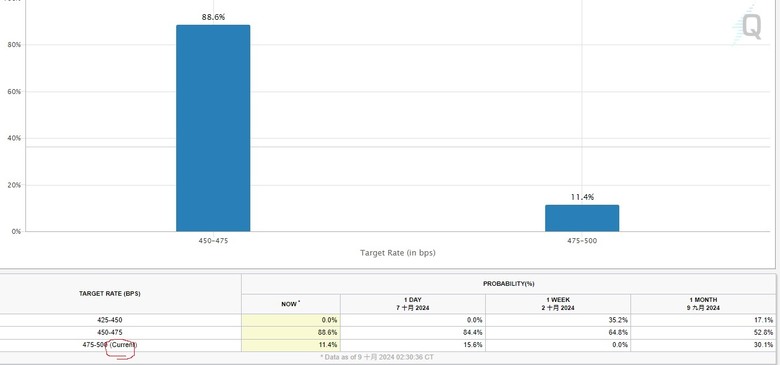Select the 450-475 blue bar
The width and height of the screenshot is (780, 365).
point(213,128)
